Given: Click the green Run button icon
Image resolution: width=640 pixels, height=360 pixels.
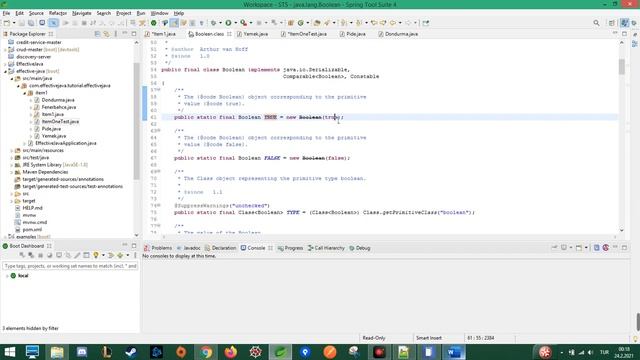Looking at the screenshot, I should pyautogui.click(x=228, y=23).
